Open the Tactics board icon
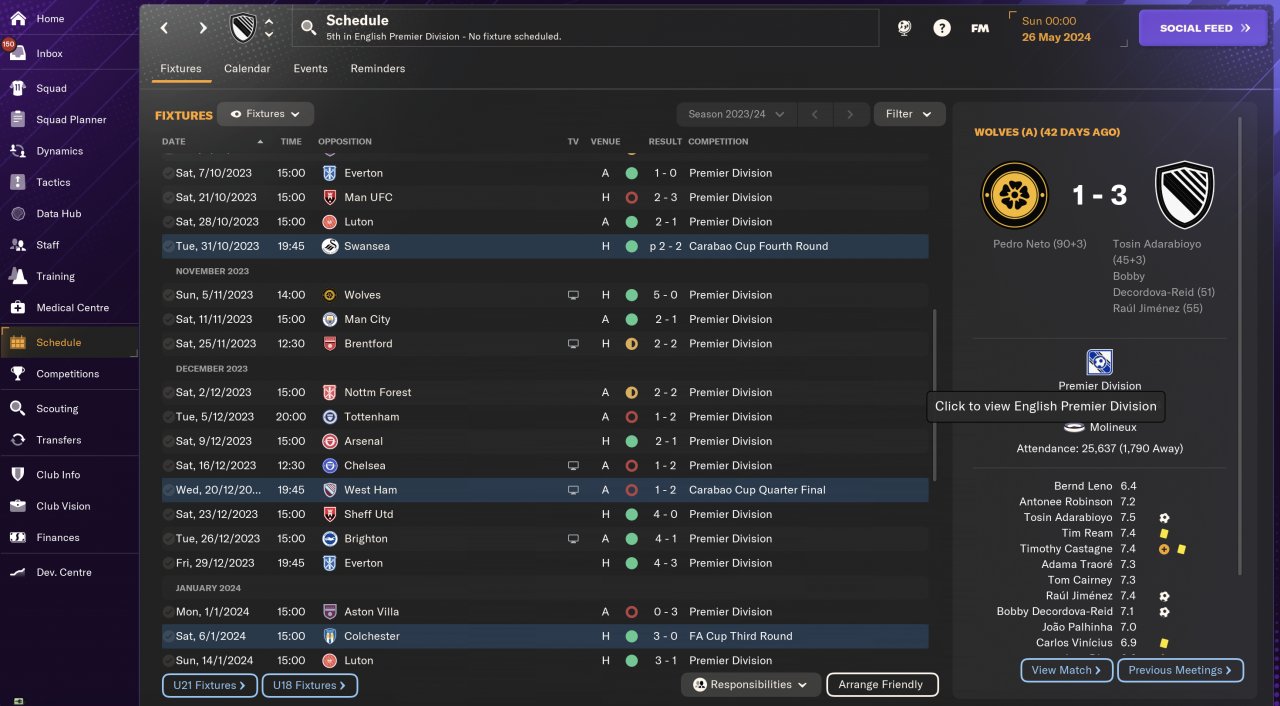Viewport: 1280px width, 706px height. [x=18, y=182]
